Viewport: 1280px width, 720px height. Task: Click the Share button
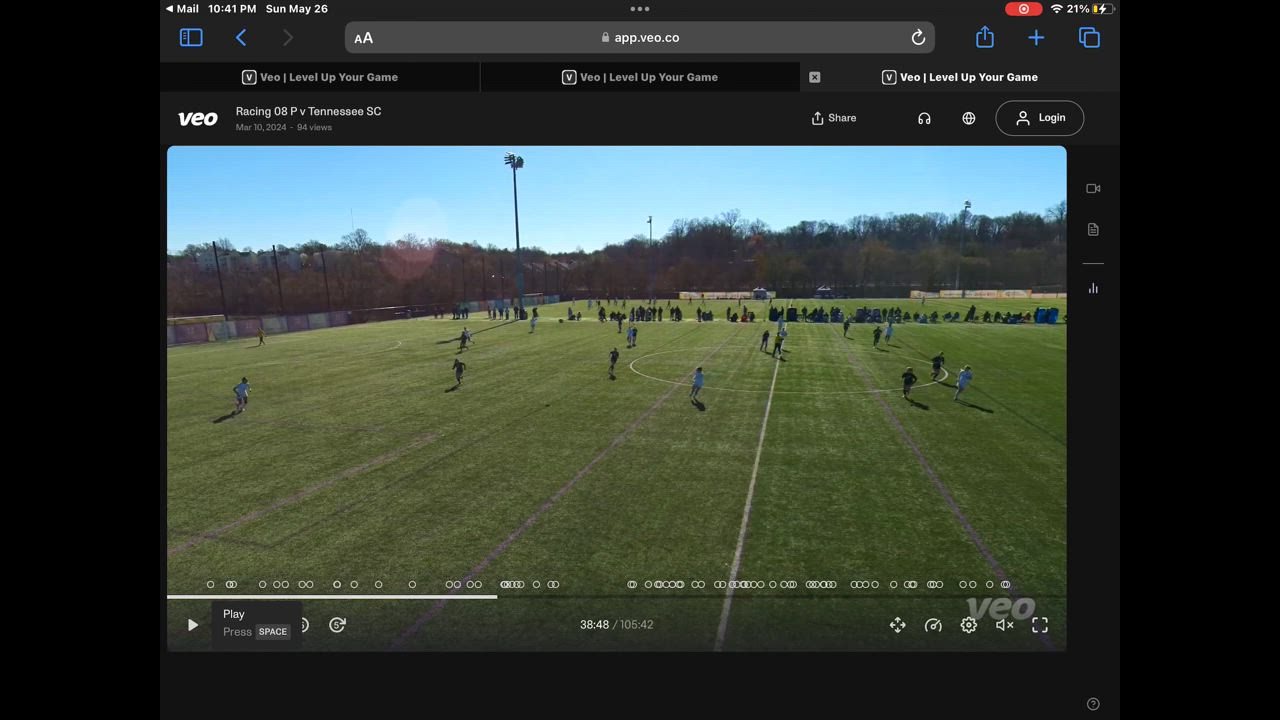833,118
